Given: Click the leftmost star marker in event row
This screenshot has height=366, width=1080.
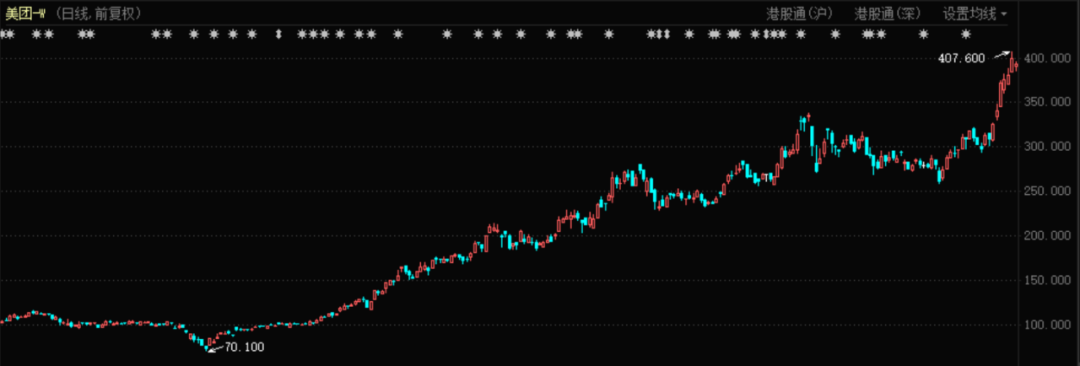Looking at the screenshot, I should (x=3, y=34).
